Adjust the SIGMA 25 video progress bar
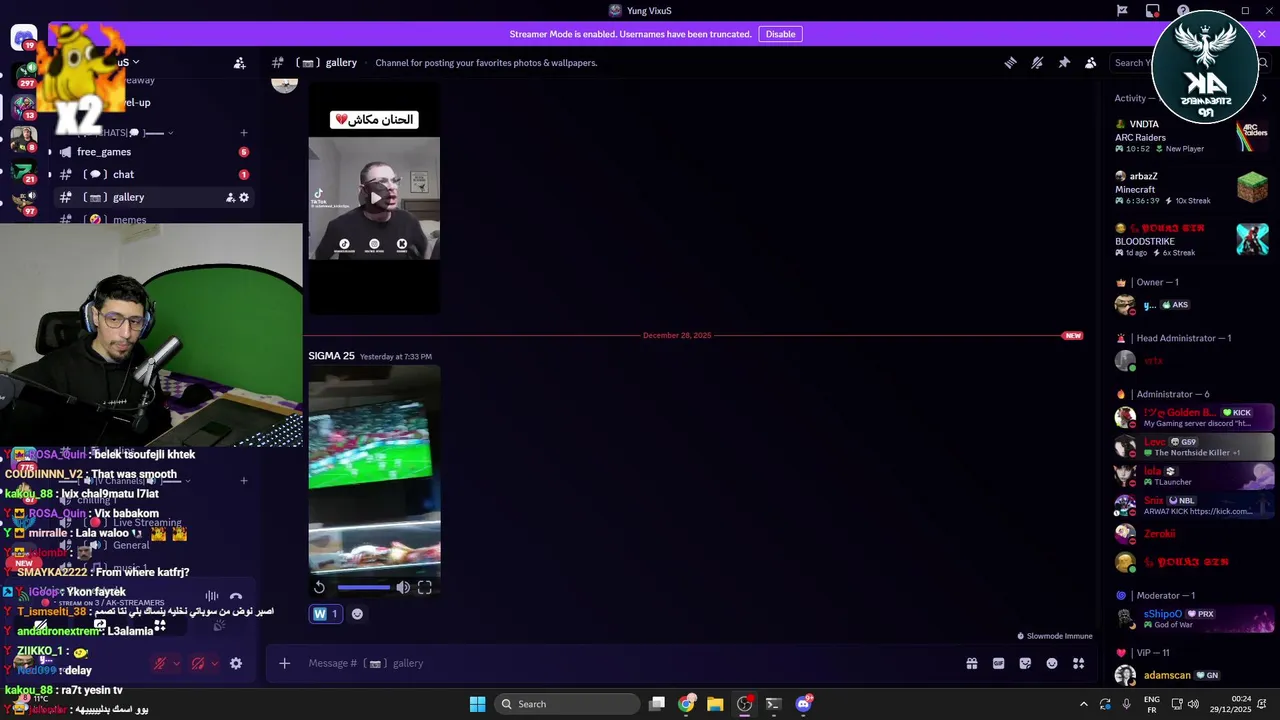 [x=364, y=587]
